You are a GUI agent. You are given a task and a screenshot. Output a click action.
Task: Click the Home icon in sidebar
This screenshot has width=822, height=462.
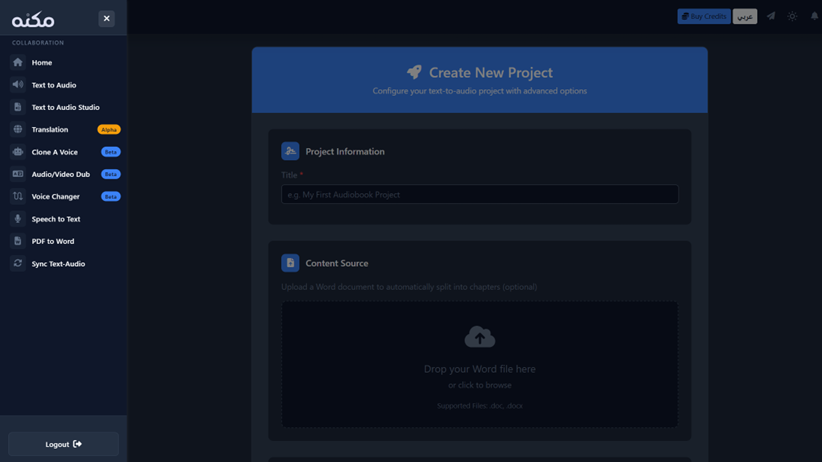pyautogui.click(x=18, y=62)
